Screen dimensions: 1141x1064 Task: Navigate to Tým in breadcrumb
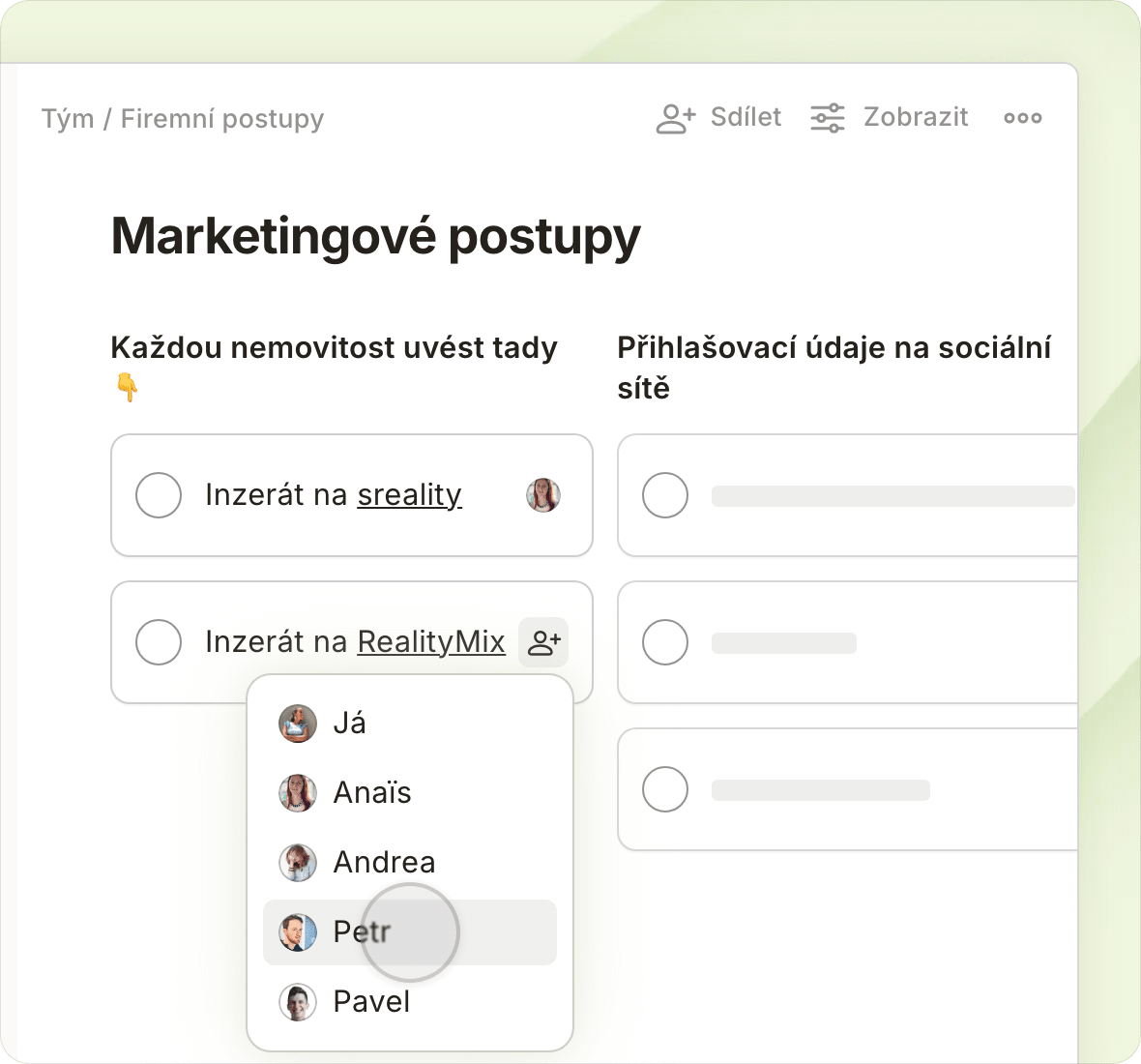click(68, 119)
